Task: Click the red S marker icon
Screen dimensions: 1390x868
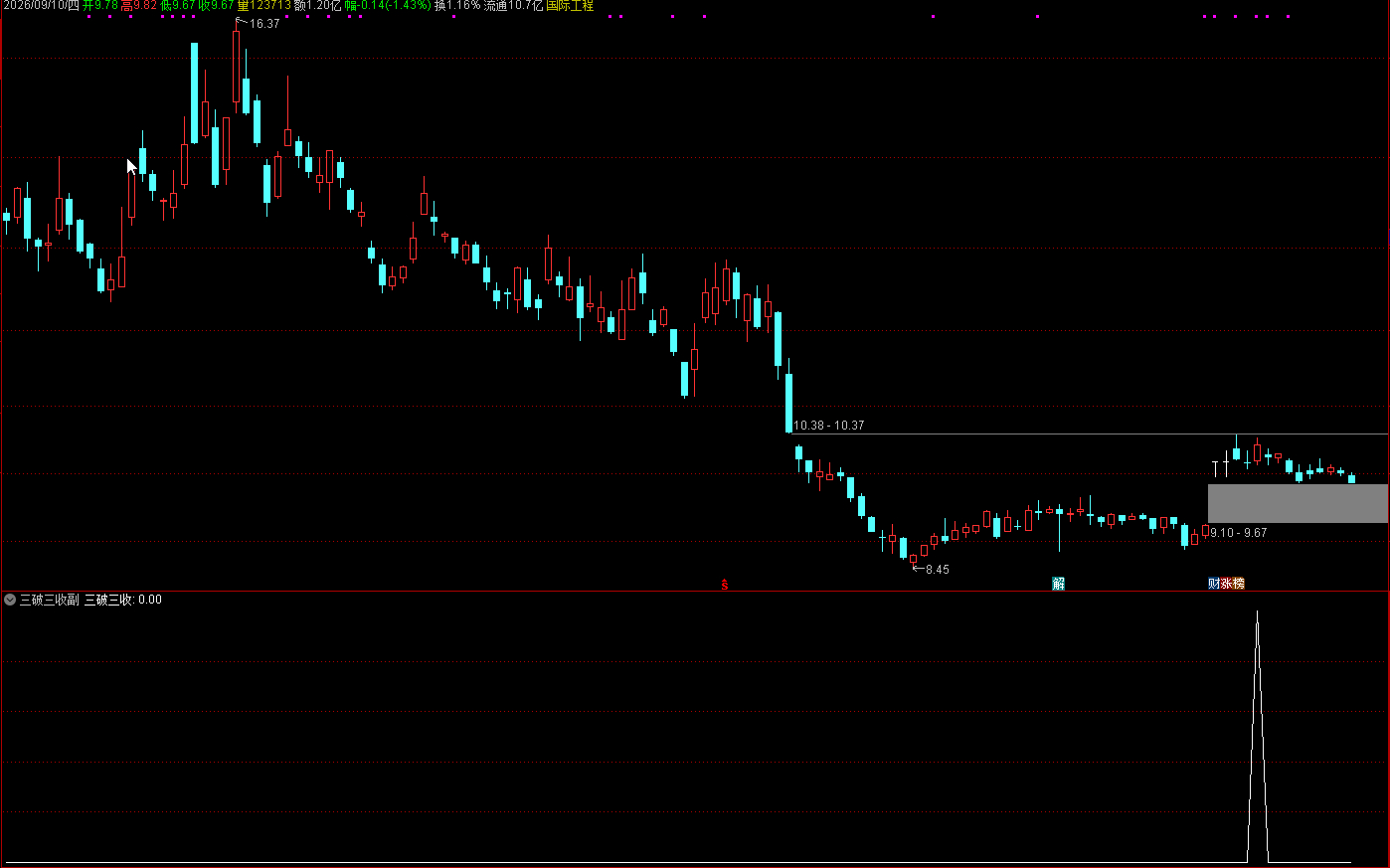Action: point(725,584)
